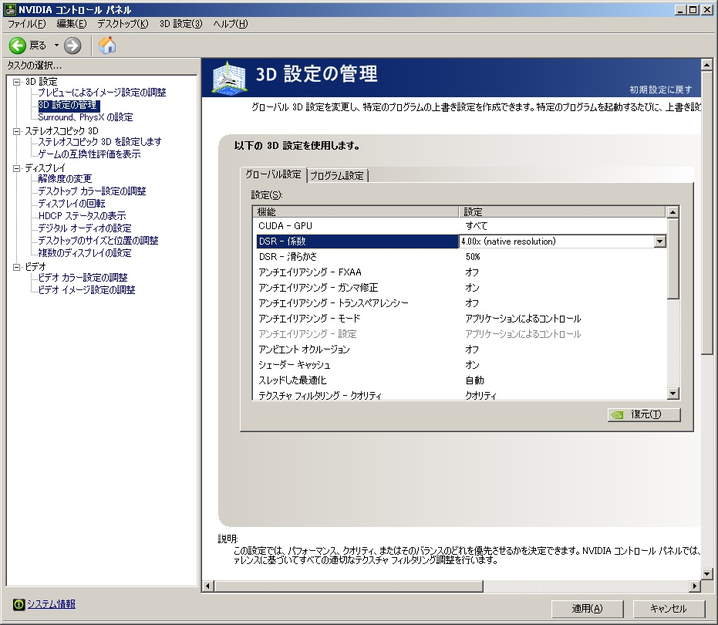Click the 設定 column header
Image resolution: width=718 pixels, height=625 pixels.
click(562, 212)
